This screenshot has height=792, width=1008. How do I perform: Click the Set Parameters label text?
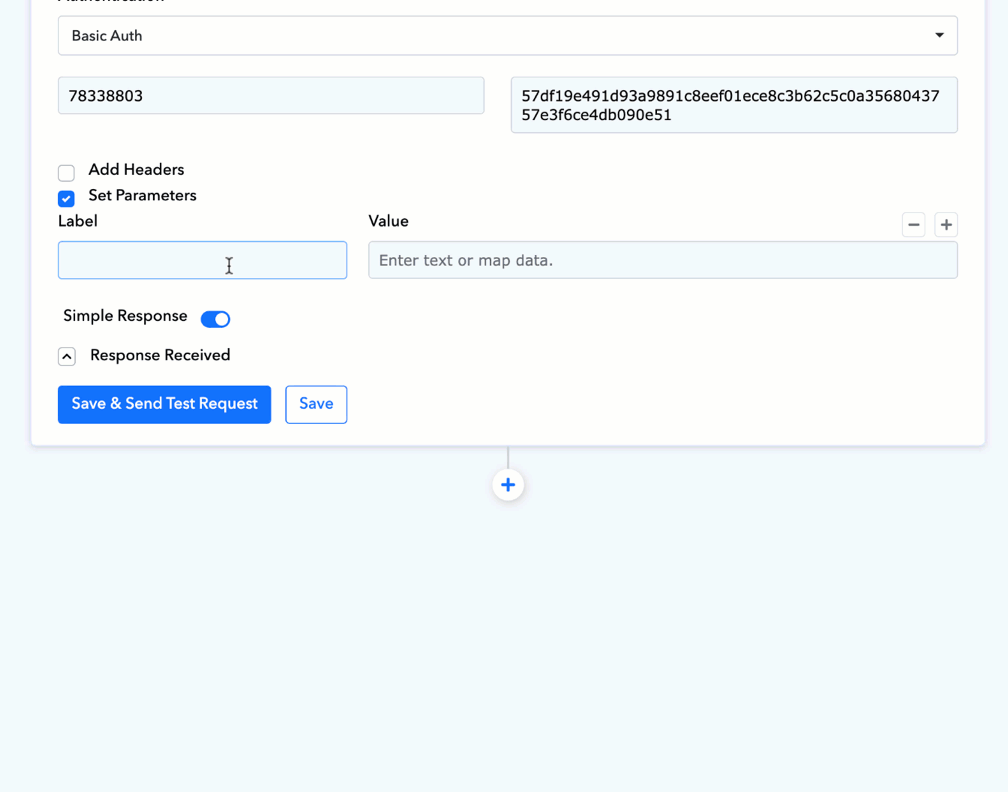point(143,195)
